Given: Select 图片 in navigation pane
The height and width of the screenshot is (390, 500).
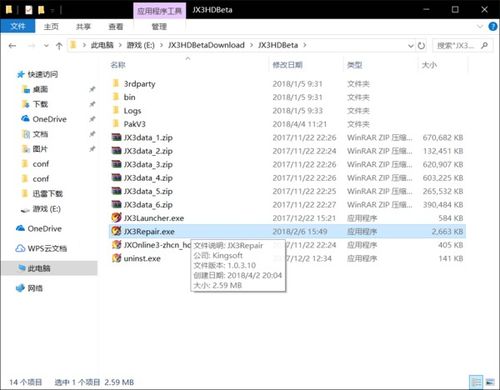Looking at the screenshot, I should coord(40,149).
